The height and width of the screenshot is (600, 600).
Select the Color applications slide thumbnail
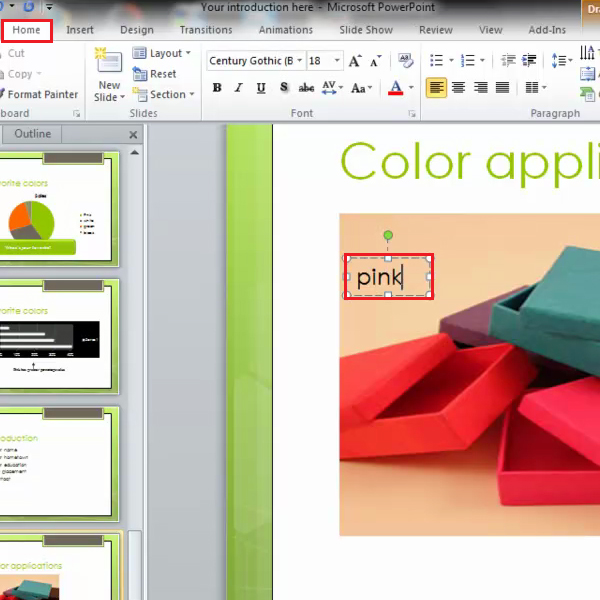coord(58,567)
